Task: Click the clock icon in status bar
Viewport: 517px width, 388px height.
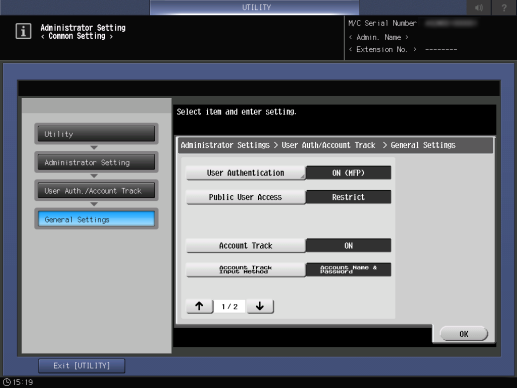Action: point(7,382)
